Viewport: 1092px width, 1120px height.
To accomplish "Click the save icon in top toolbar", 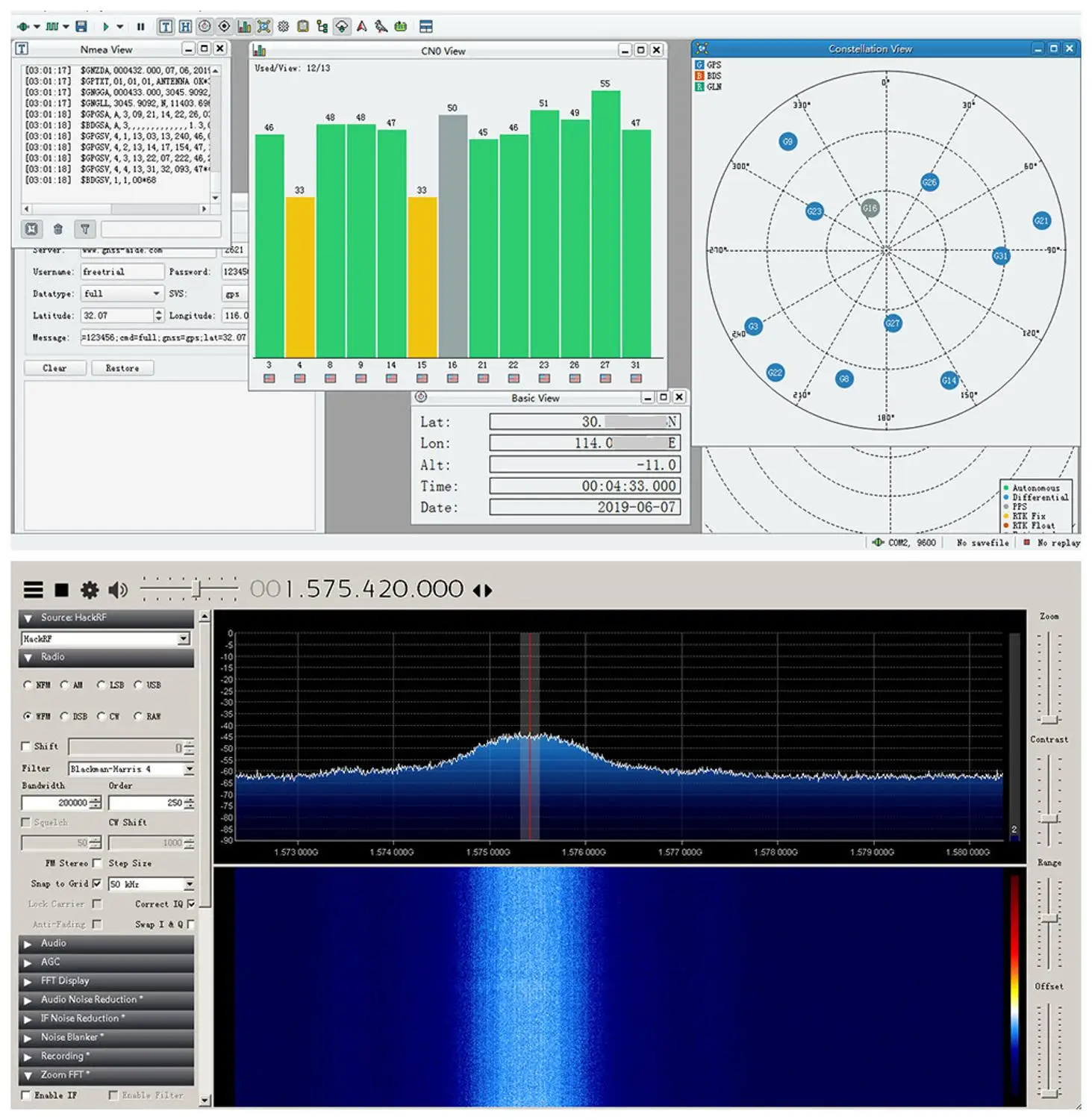I will 81,27.
